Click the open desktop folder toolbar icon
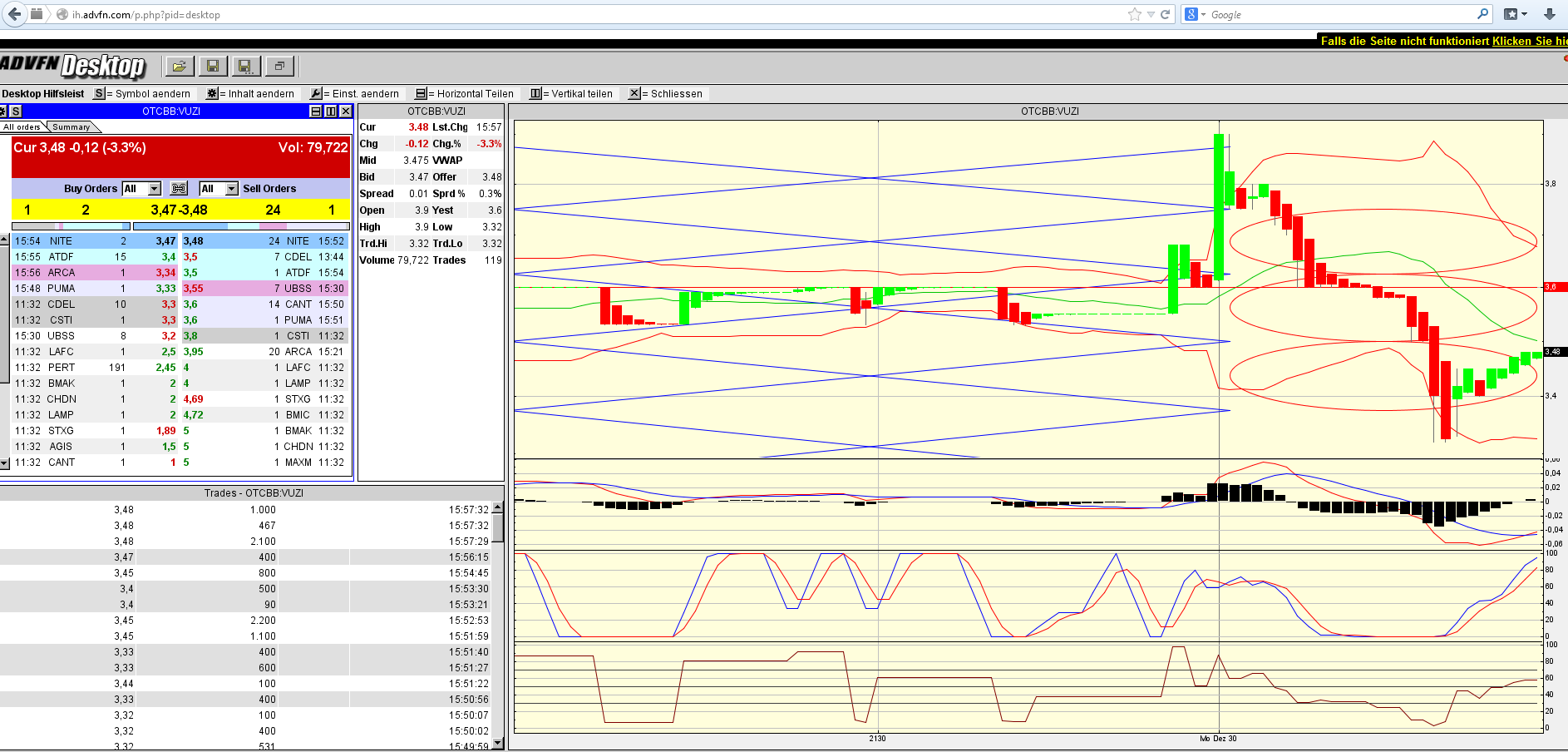1568x752 pixels. click(179, 66)
